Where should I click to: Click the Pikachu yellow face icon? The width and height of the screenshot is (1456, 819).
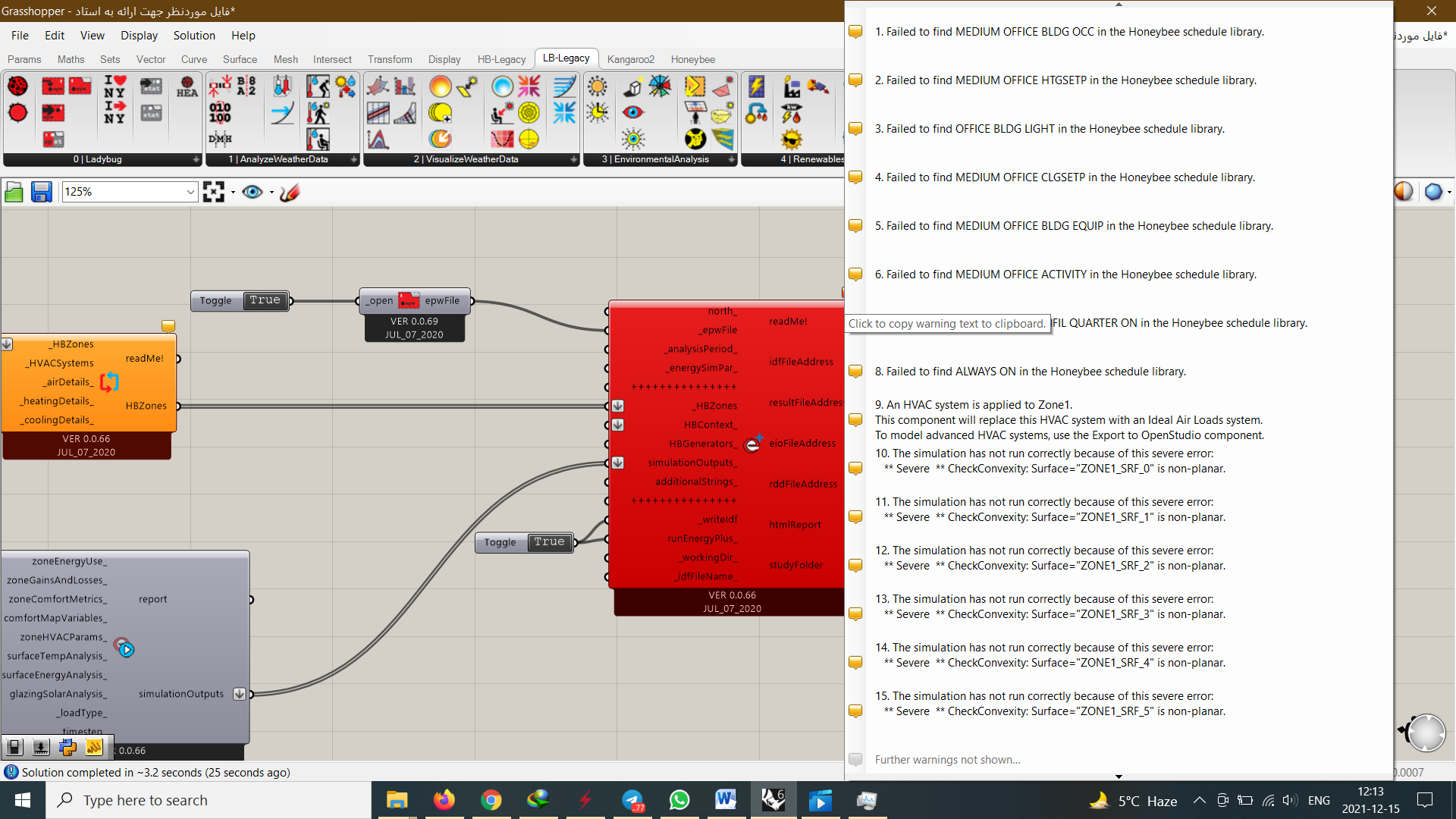[695, 139]
